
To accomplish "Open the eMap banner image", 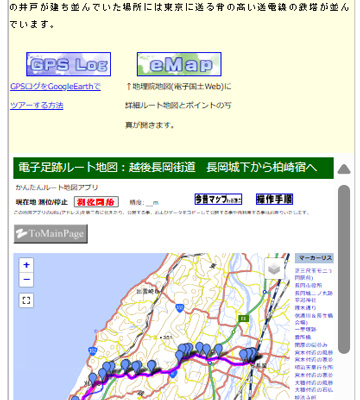I will 179,64.
